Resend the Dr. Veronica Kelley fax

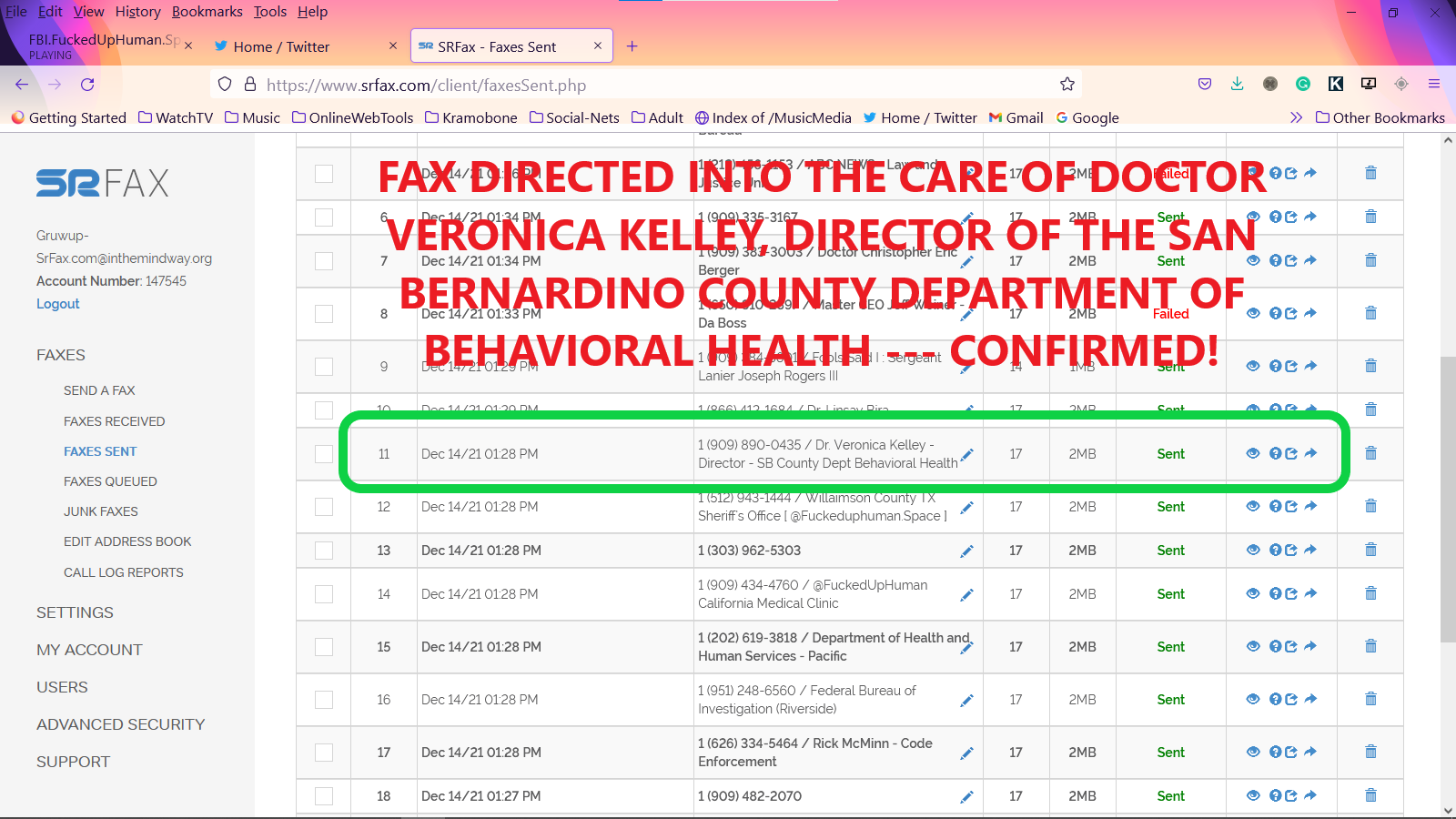click(x=1291, y=453)
